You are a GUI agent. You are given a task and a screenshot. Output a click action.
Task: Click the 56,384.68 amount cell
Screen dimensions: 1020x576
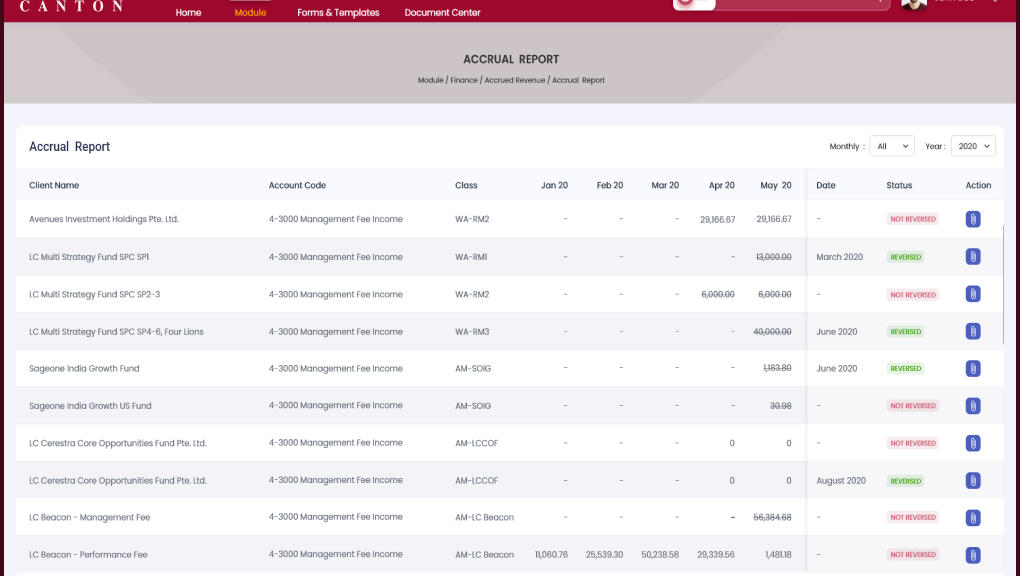[772, 517]
